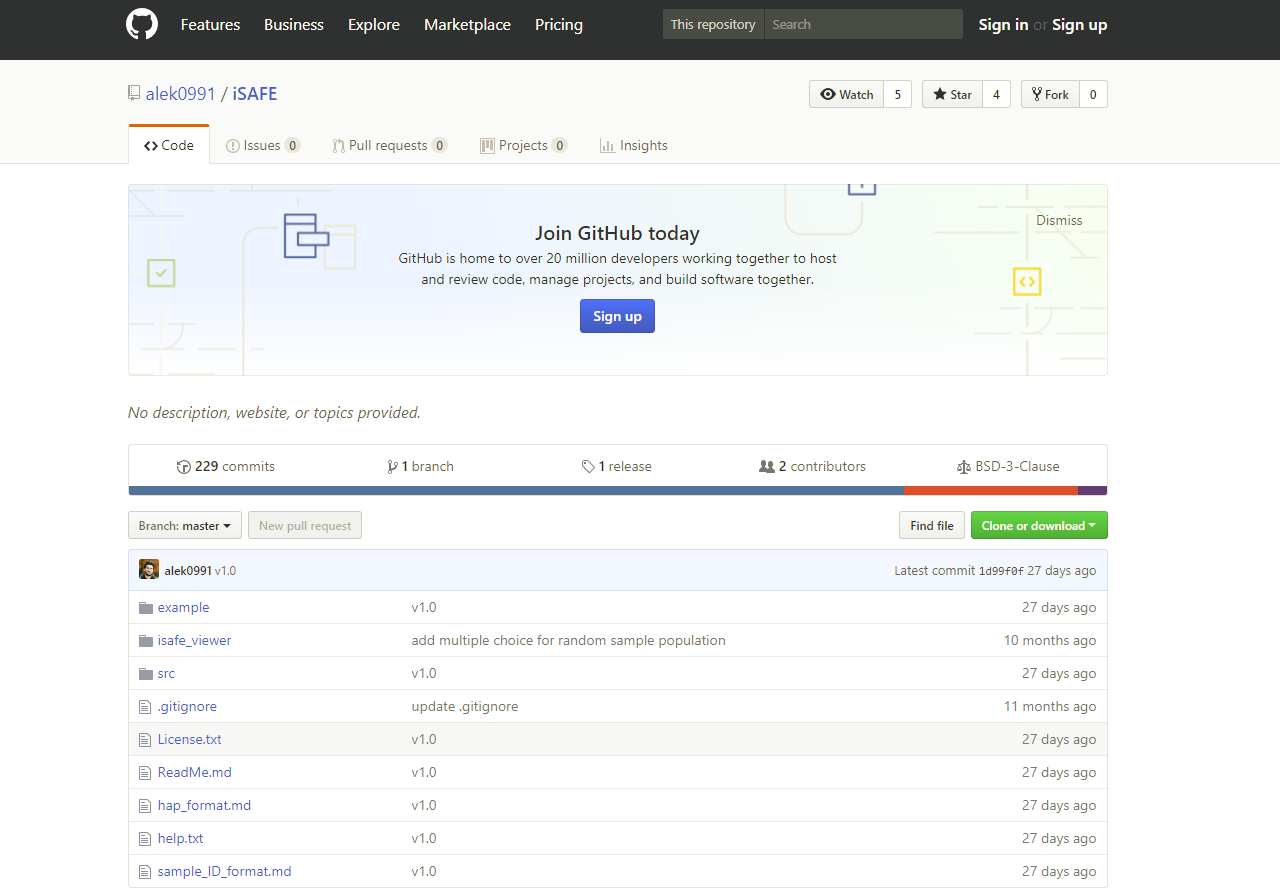Screen dimensions: 1280x888
Task: Open the Projects tab
Action: pyautogui.click(x=524, y=145)
